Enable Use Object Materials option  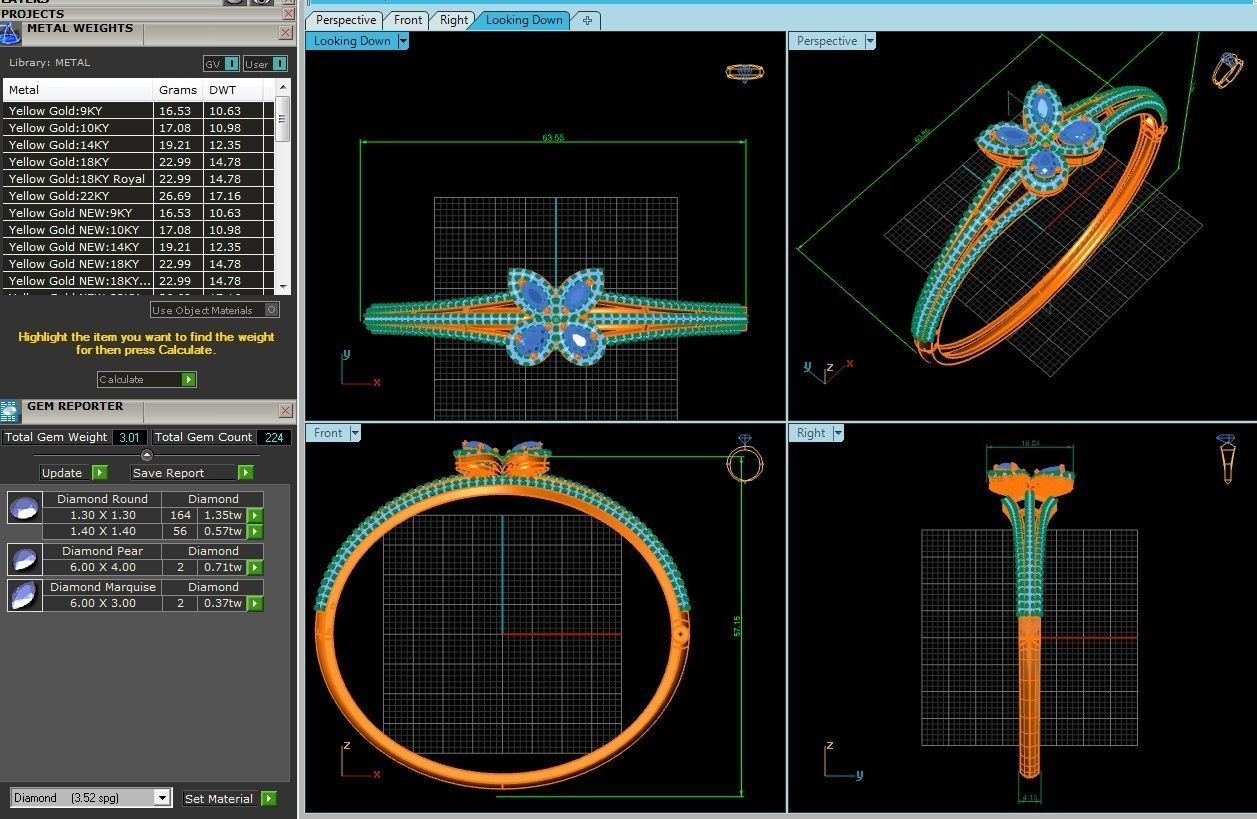click(x=214, y=310)
